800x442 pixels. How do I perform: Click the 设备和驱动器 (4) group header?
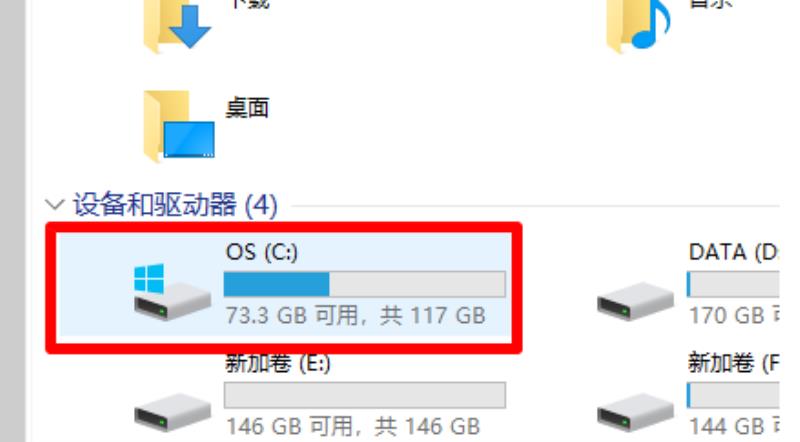point(175,205)
